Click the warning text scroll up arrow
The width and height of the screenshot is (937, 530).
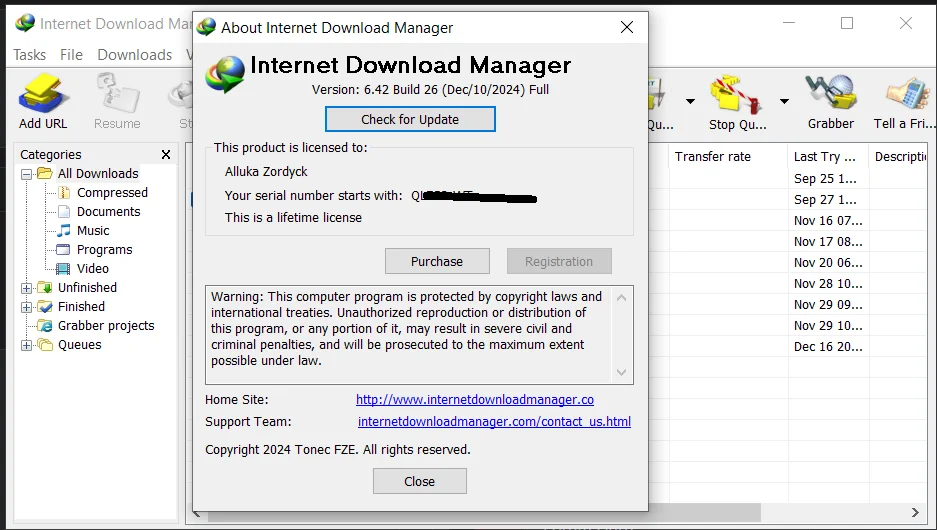pos(621,298)
